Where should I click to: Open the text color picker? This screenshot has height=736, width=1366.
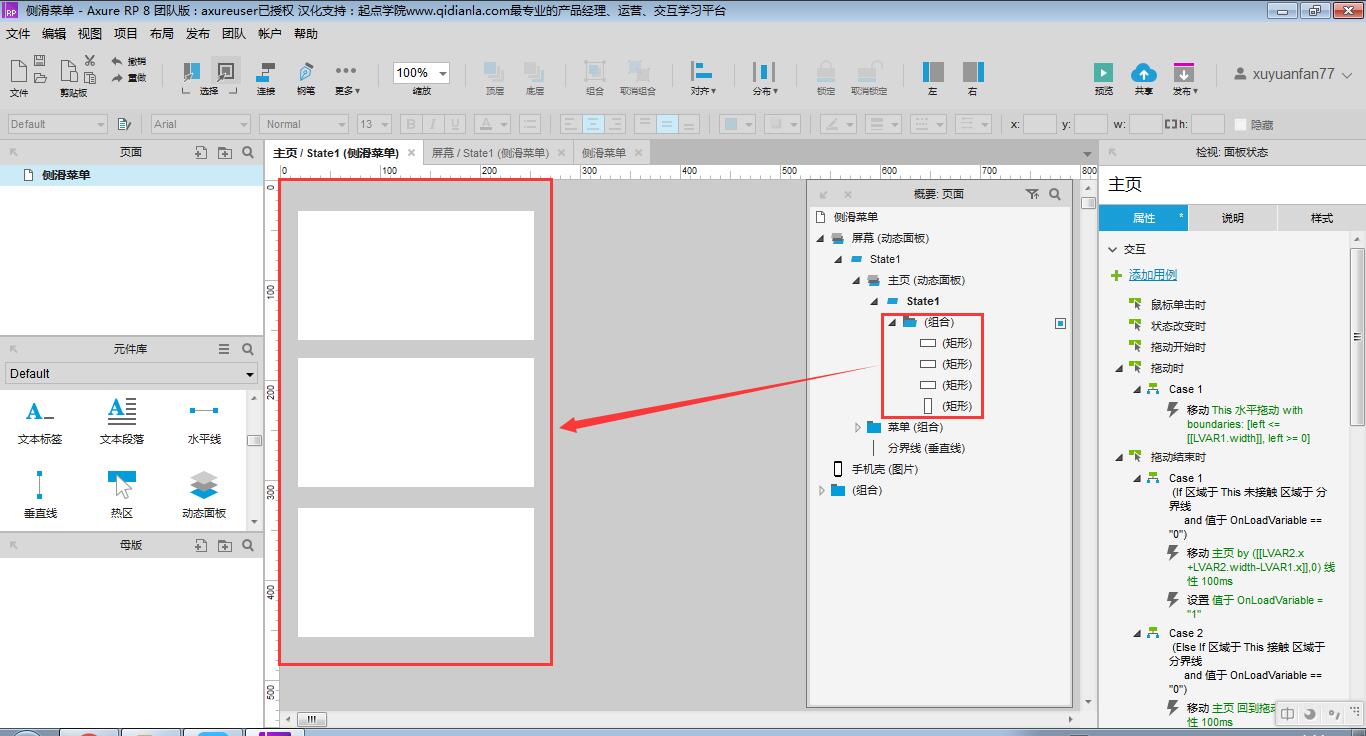492,124
